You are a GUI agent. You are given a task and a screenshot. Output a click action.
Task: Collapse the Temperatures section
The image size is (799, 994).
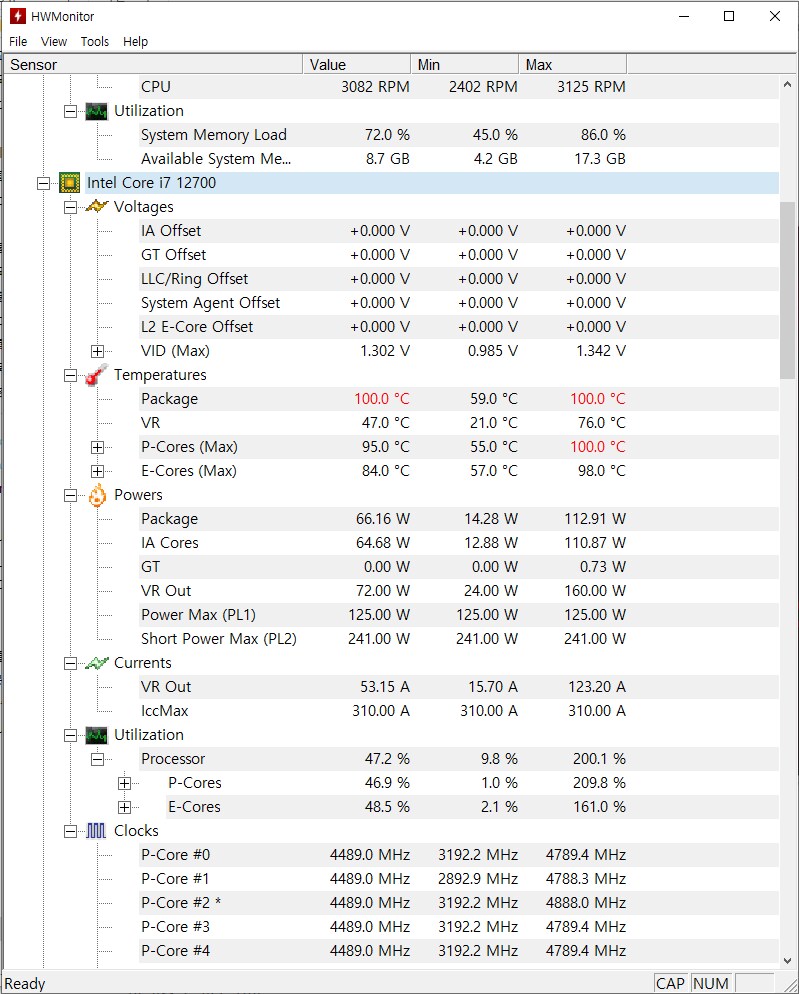pyautogui.click(x=70, y=375)
